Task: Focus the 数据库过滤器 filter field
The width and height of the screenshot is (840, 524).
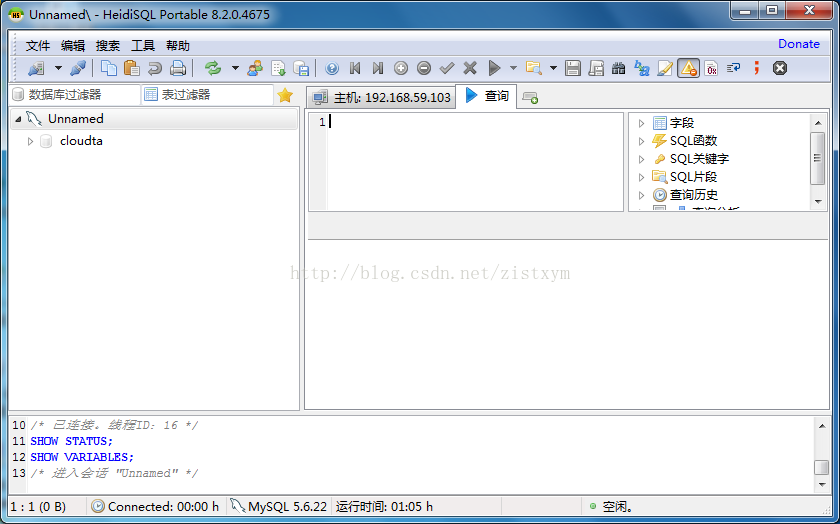Action: coord(75,95)
